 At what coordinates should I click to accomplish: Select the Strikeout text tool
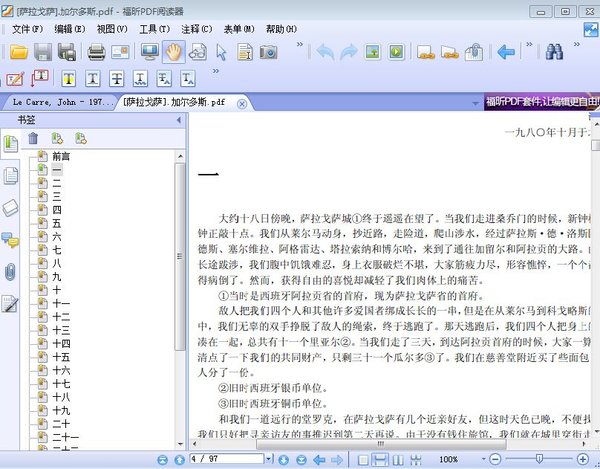click(117, 78)
